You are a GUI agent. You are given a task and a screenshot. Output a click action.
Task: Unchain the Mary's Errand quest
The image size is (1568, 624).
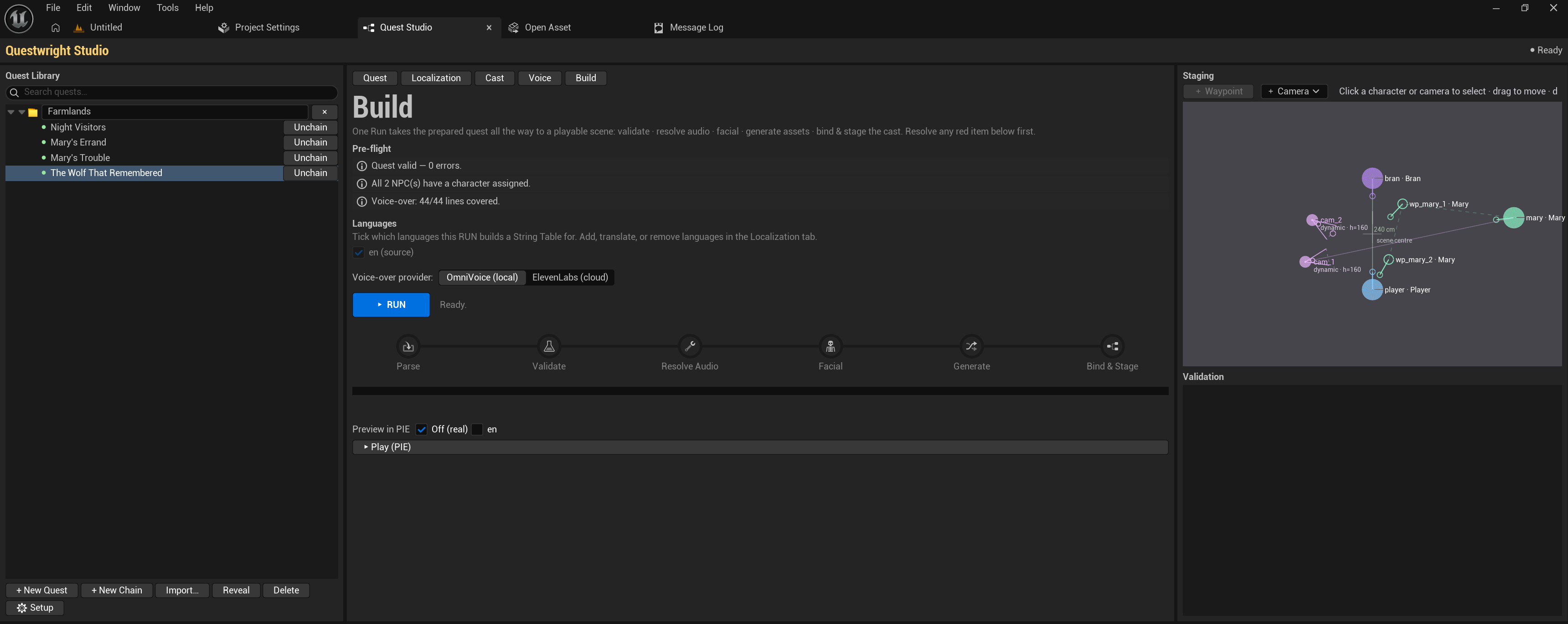pyautogui.click(x=310, y=142)
